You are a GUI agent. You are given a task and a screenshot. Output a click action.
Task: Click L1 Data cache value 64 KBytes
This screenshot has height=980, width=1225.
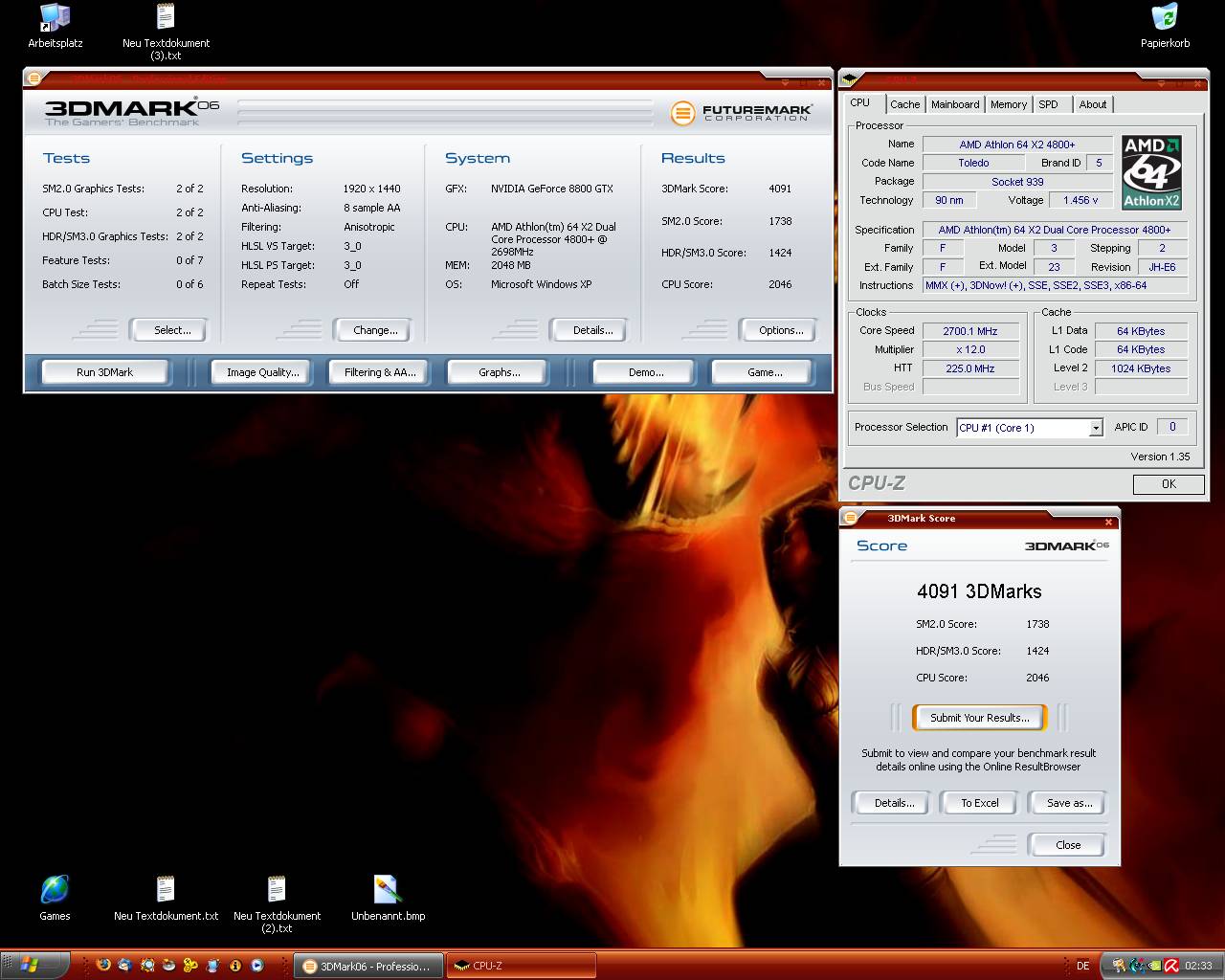click(x=1141, y=331)
